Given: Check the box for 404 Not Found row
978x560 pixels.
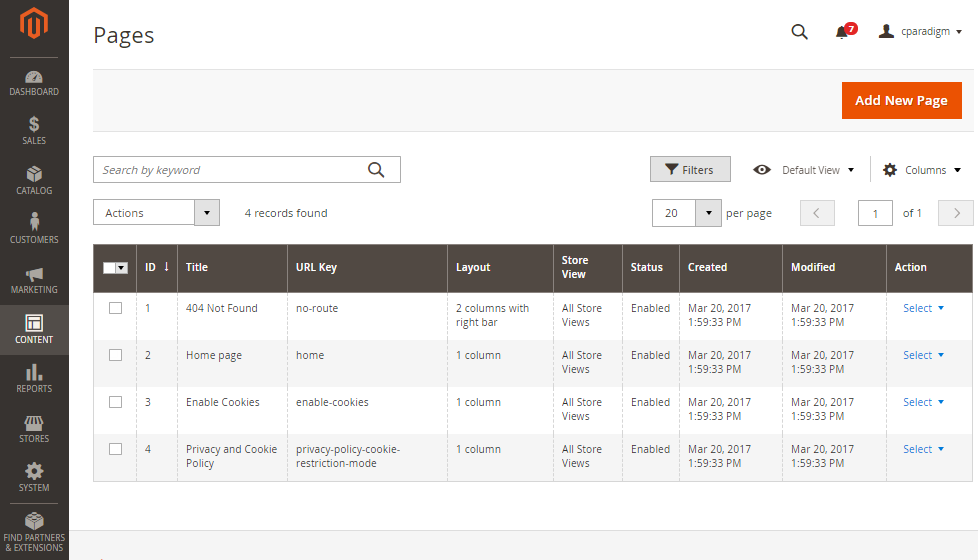Looking at the screenshot, I should (115, 308).
